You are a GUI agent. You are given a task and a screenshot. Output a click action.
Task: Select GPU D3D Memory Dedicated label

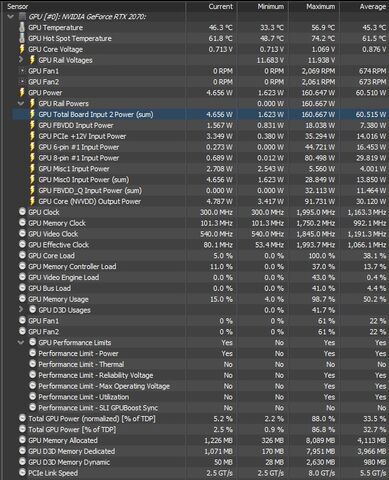click(x=72, y=451)
